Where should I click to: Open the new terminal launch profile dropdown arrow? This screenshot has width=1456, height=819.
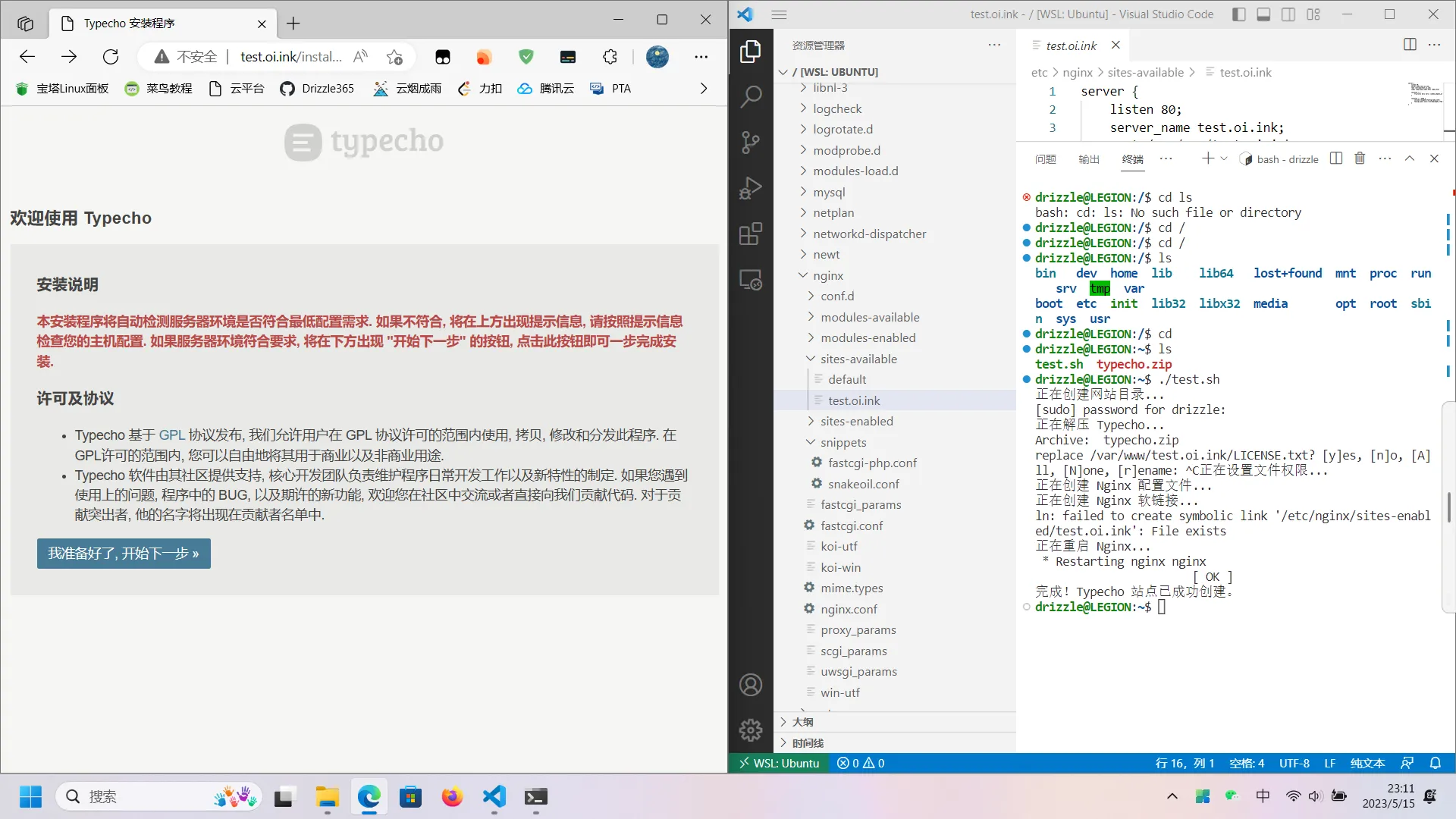[1224, 158]
